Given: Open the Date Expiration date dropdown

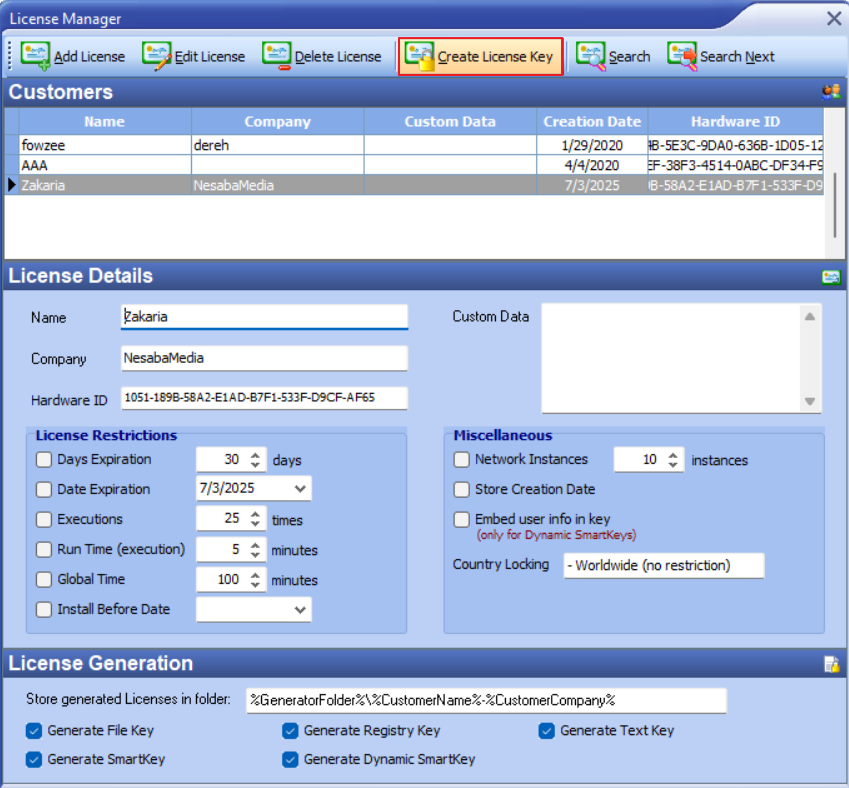Looking at the screenshot, I should pos(300,489).
